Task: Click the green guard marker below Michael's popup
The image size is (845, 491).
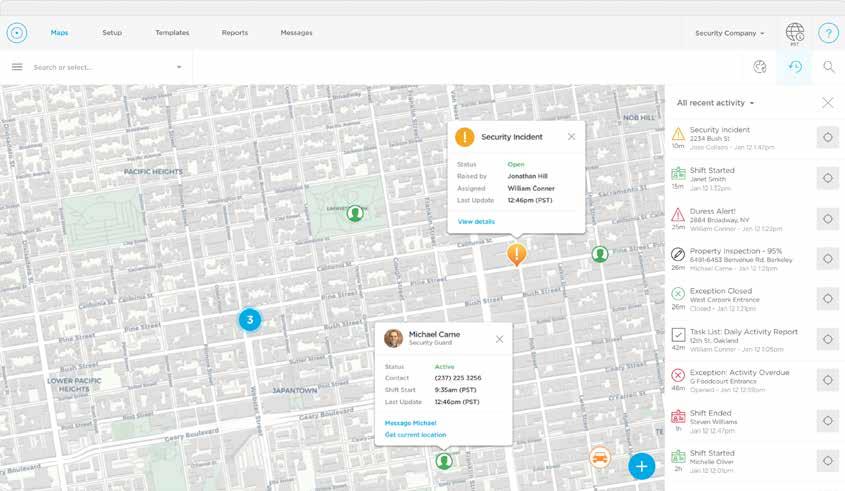Action: 444,461
